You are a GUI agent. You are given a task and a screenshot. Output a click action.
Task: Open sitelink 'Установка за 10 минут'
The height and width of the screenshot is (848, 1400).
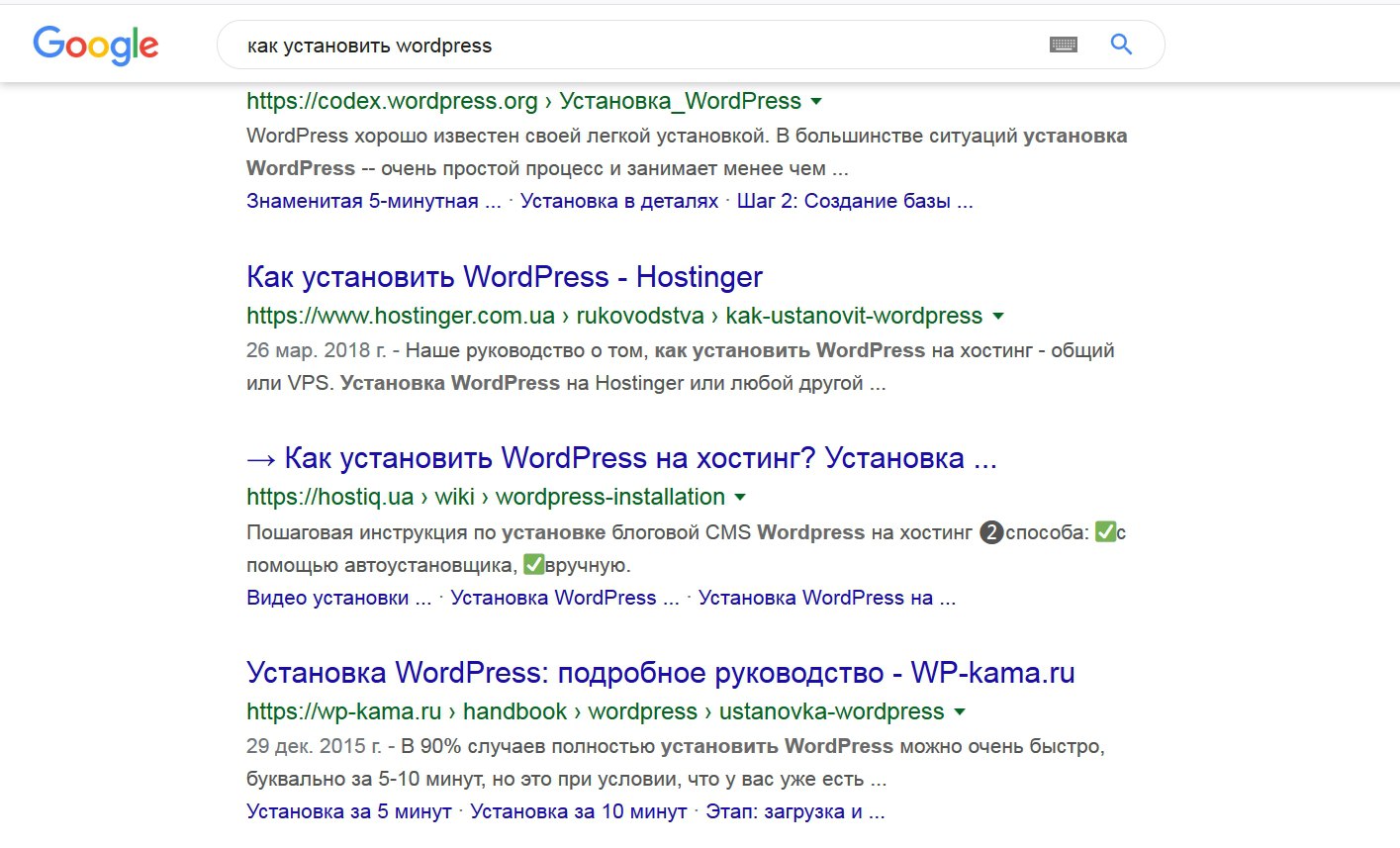click(579, 811)
